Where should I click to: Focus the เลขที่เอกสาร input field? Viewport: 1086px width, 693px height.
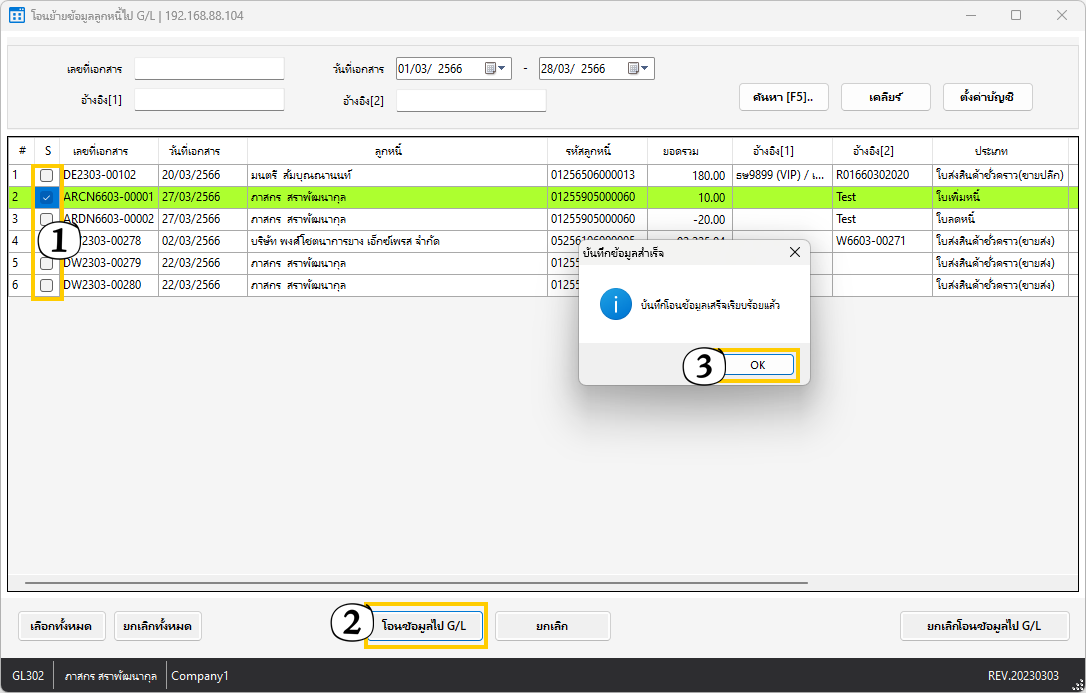click(x=209, y=69)
